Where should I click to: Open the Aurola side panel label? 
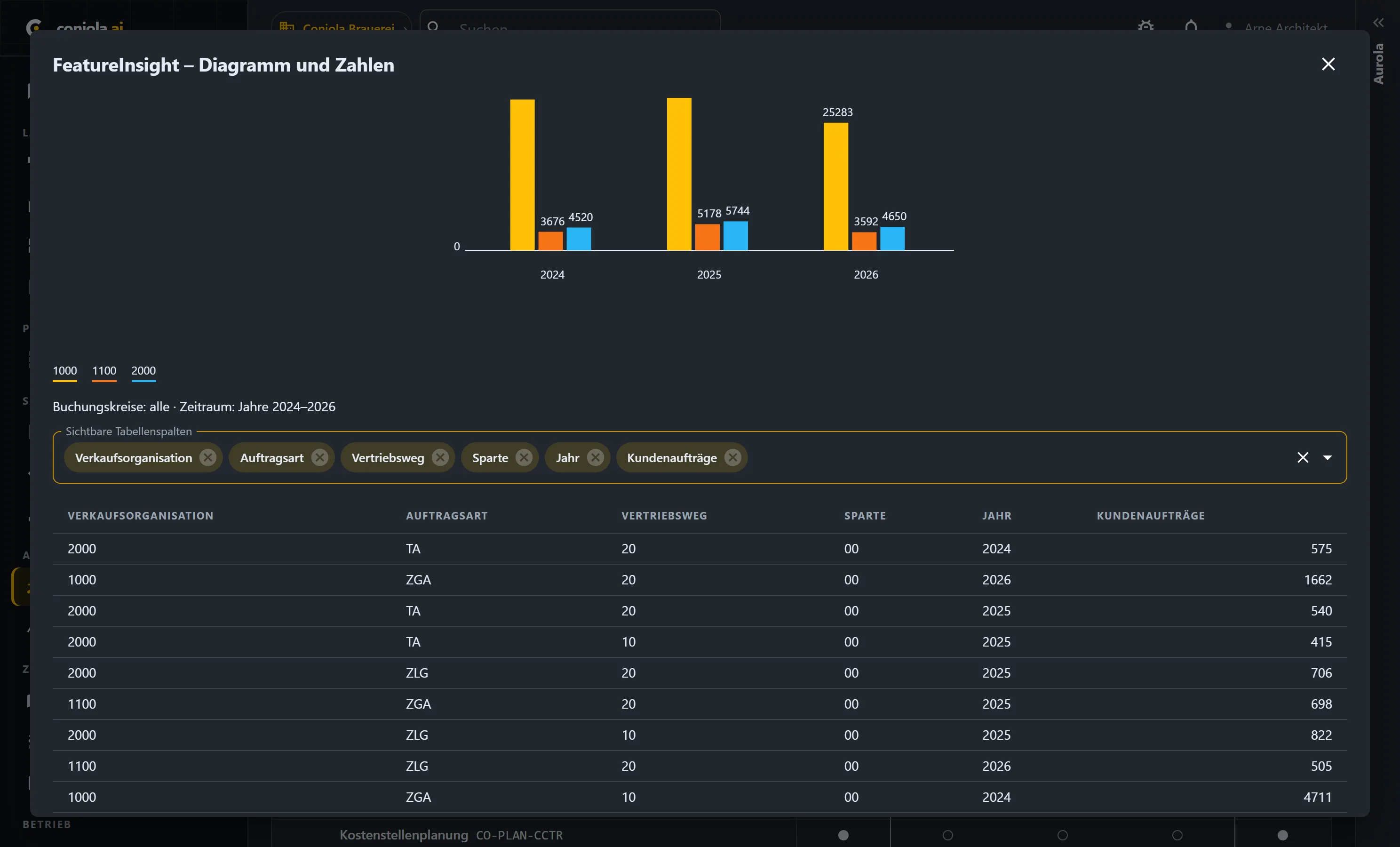[x=1378, y=64]
